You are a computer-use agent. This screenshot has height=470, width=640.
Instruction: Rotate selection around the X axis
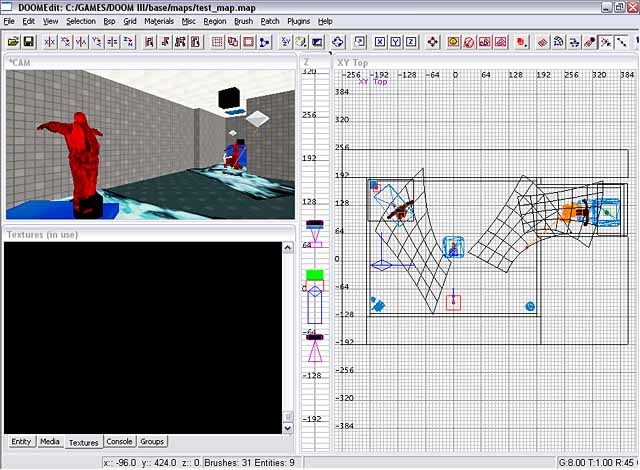click(x=65, y=42)
